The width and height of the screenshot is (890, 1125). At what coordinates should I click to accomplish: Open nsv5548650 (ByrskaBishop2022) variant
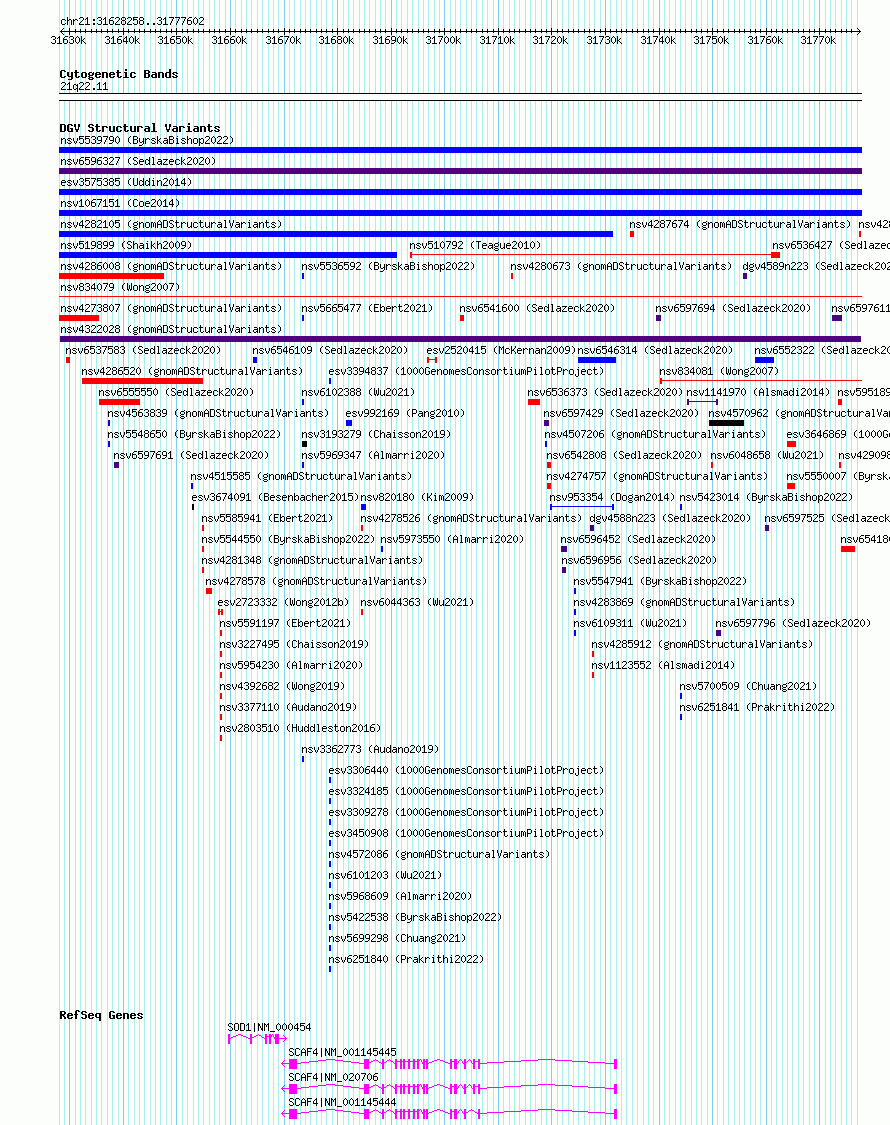pos(195,434)
